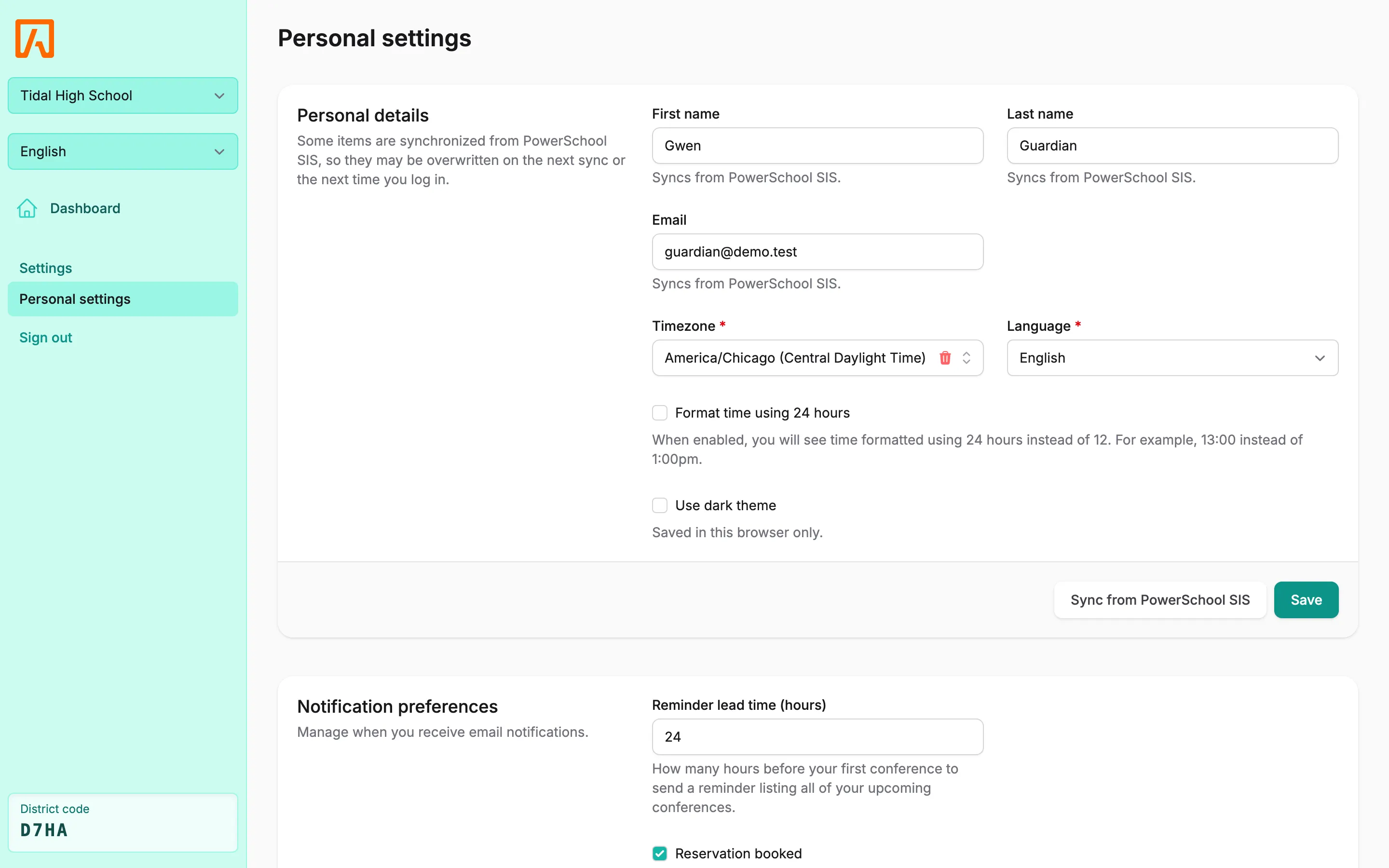Clear timezone with red trash icon
This screenshot has width=1389, height=868.
[x=945, y=358]
